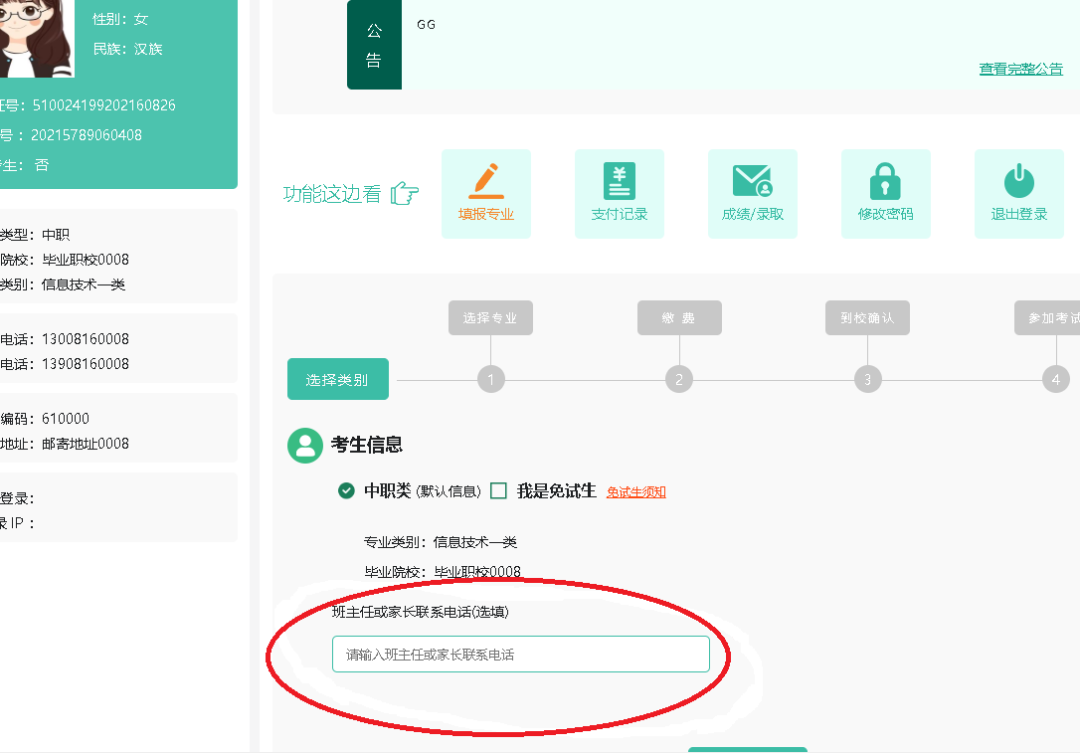Select the 到校确认 step label
This screenshot has width=1080, height=756.
point(867,318)
